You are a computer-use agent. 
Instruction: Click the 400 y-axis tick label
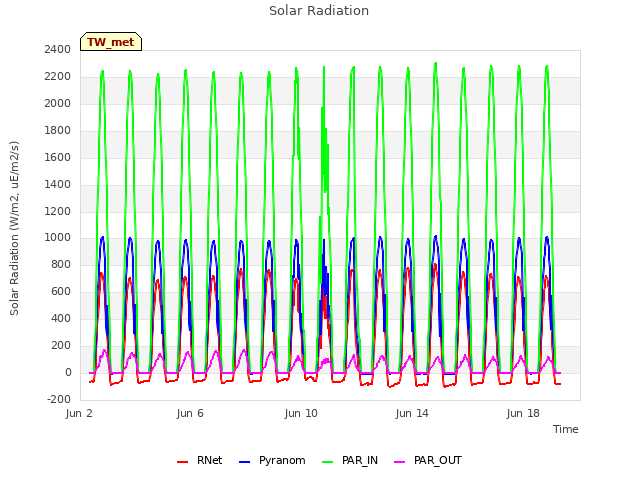[x=61, y=318]
